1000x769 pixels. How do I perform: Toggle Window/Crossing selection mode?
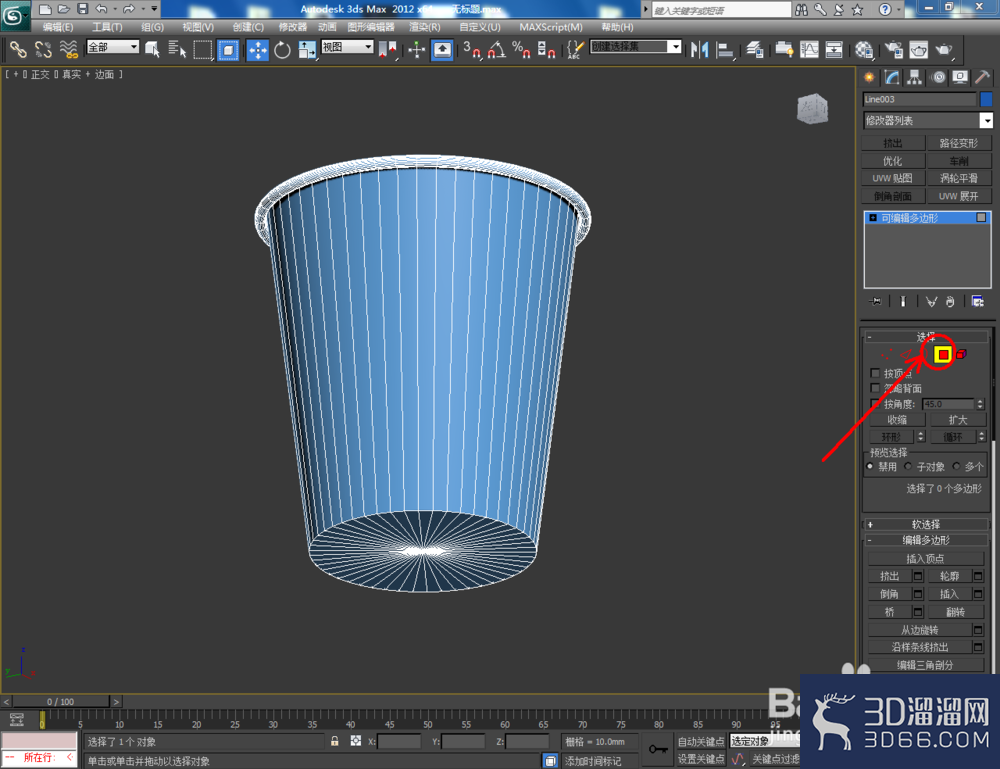pos(228,50)
